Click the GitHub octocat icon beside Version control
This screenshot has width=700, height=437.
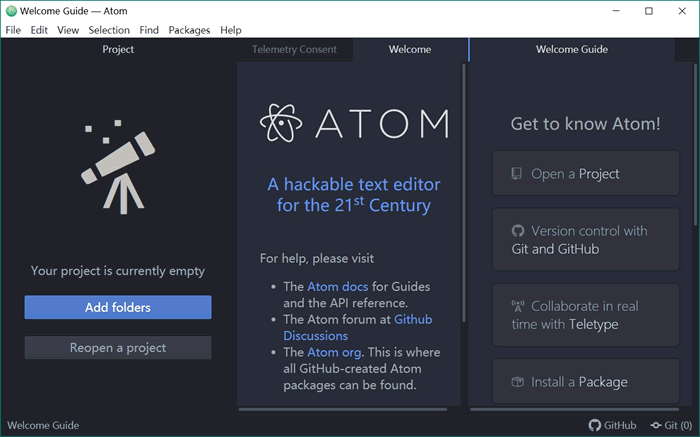coord(517,231)
